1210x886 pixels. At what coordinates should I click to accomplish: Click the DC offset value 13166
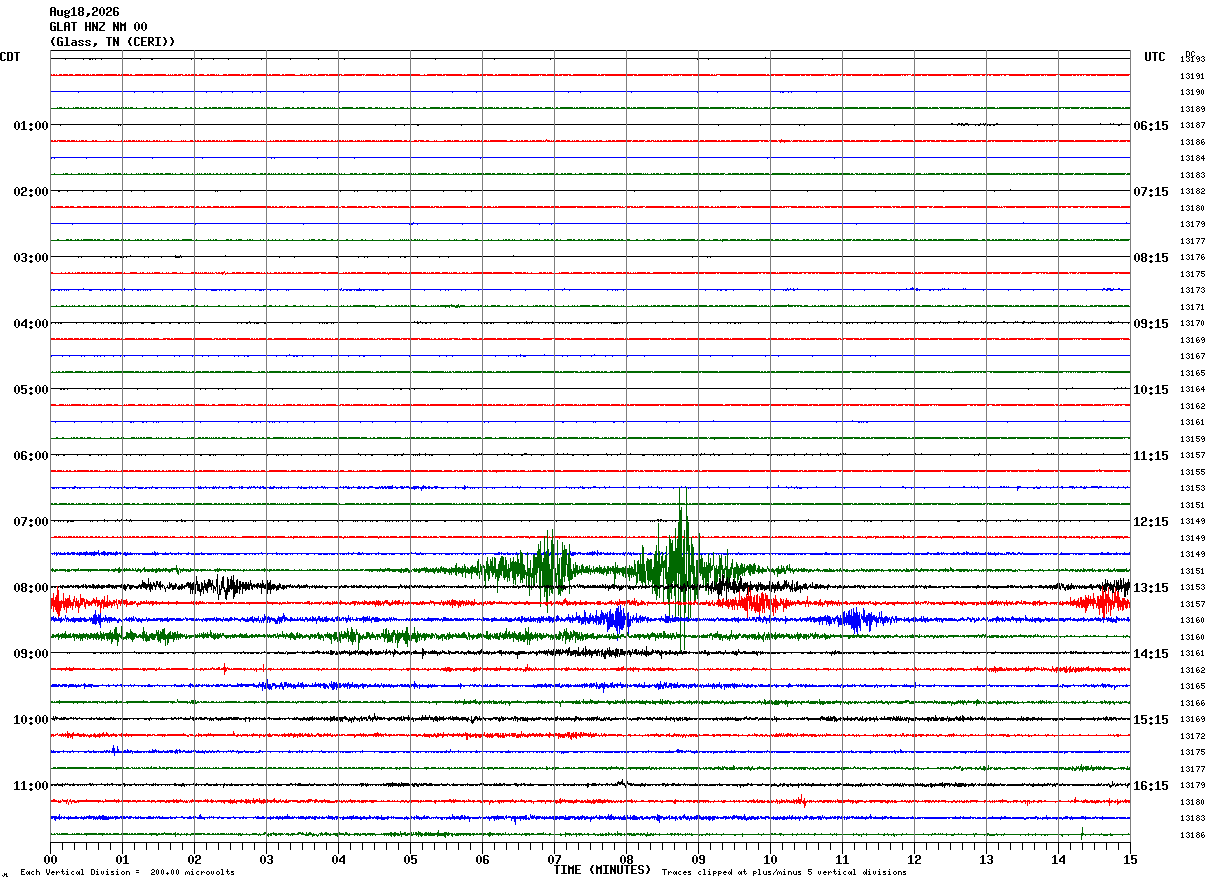1192,703
